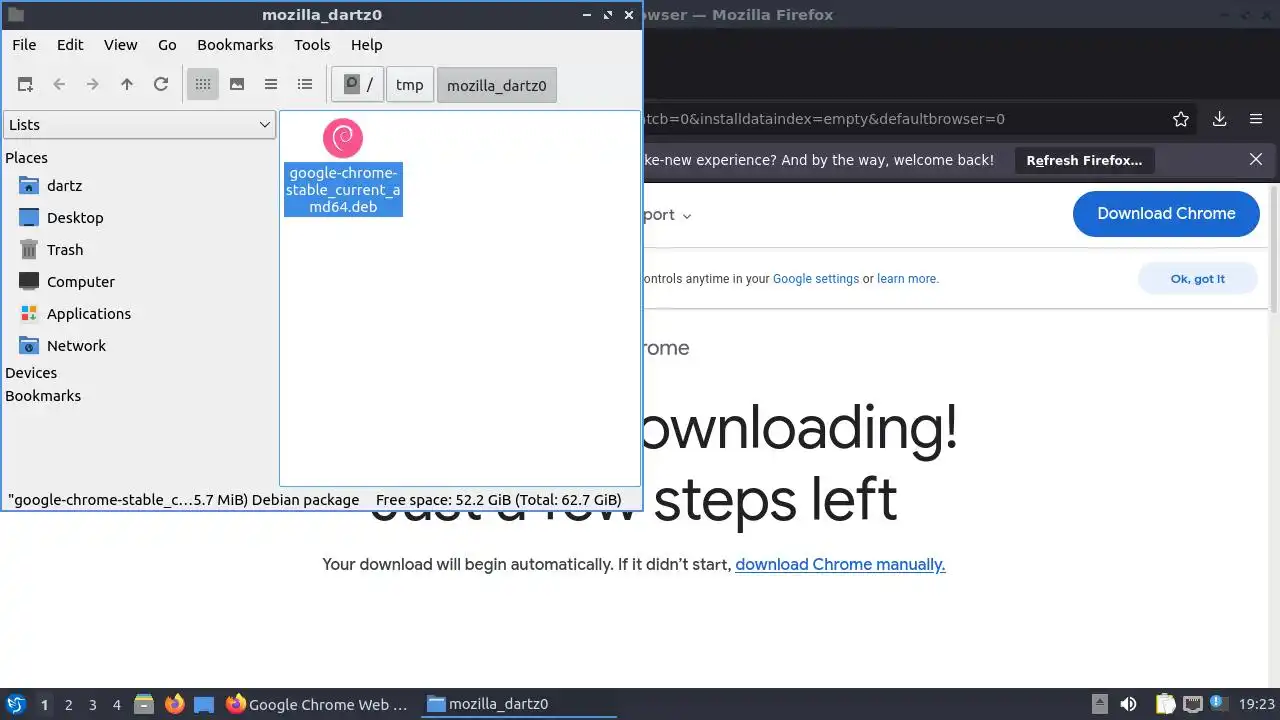Click the file manager title bar icon
Image resolution: width=1280 pixels, height=720 pixels.
pos(15,15)
